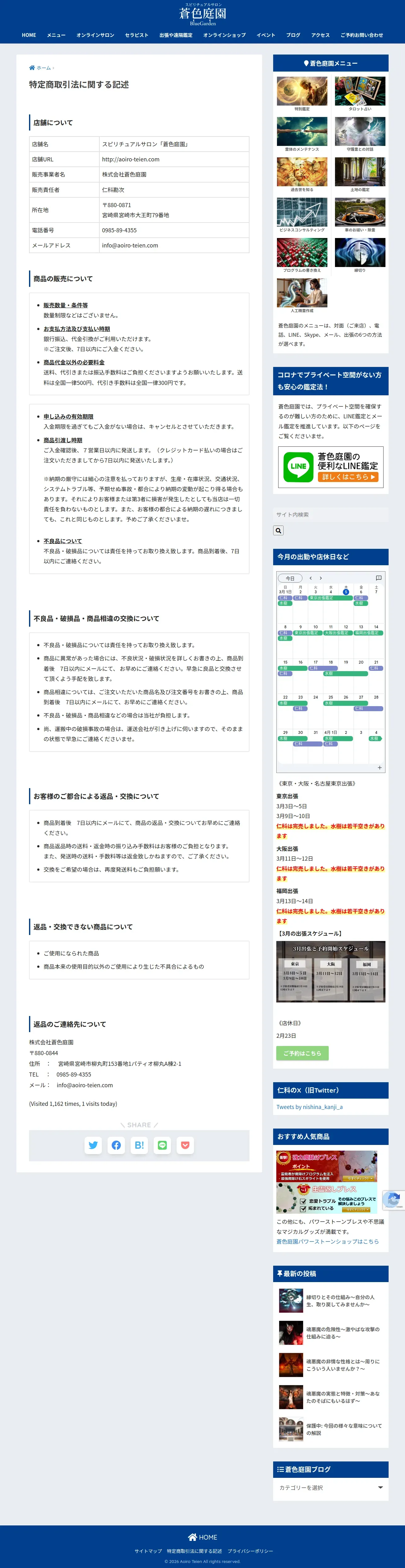Open アクセス navigation item
Viewport: 405px width, 1568px height.
(320, 35)
